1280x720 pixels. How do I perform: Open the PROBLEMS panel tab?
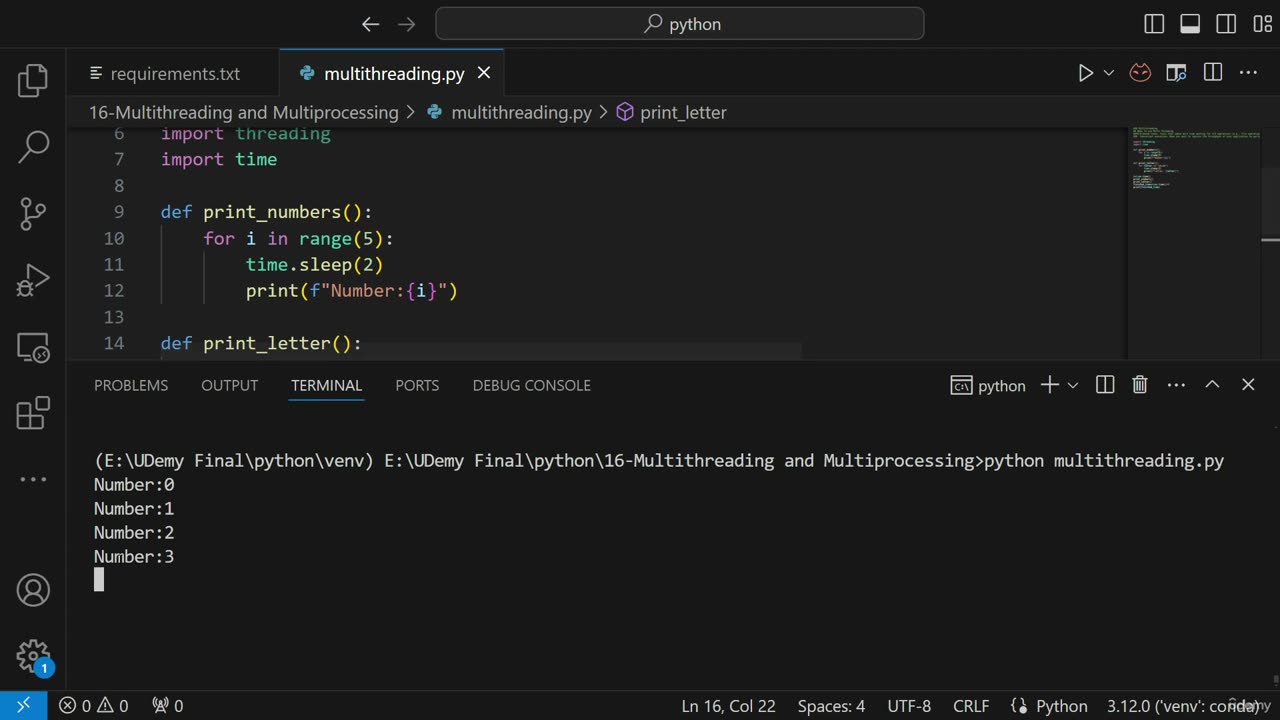(x=131, y=385)
